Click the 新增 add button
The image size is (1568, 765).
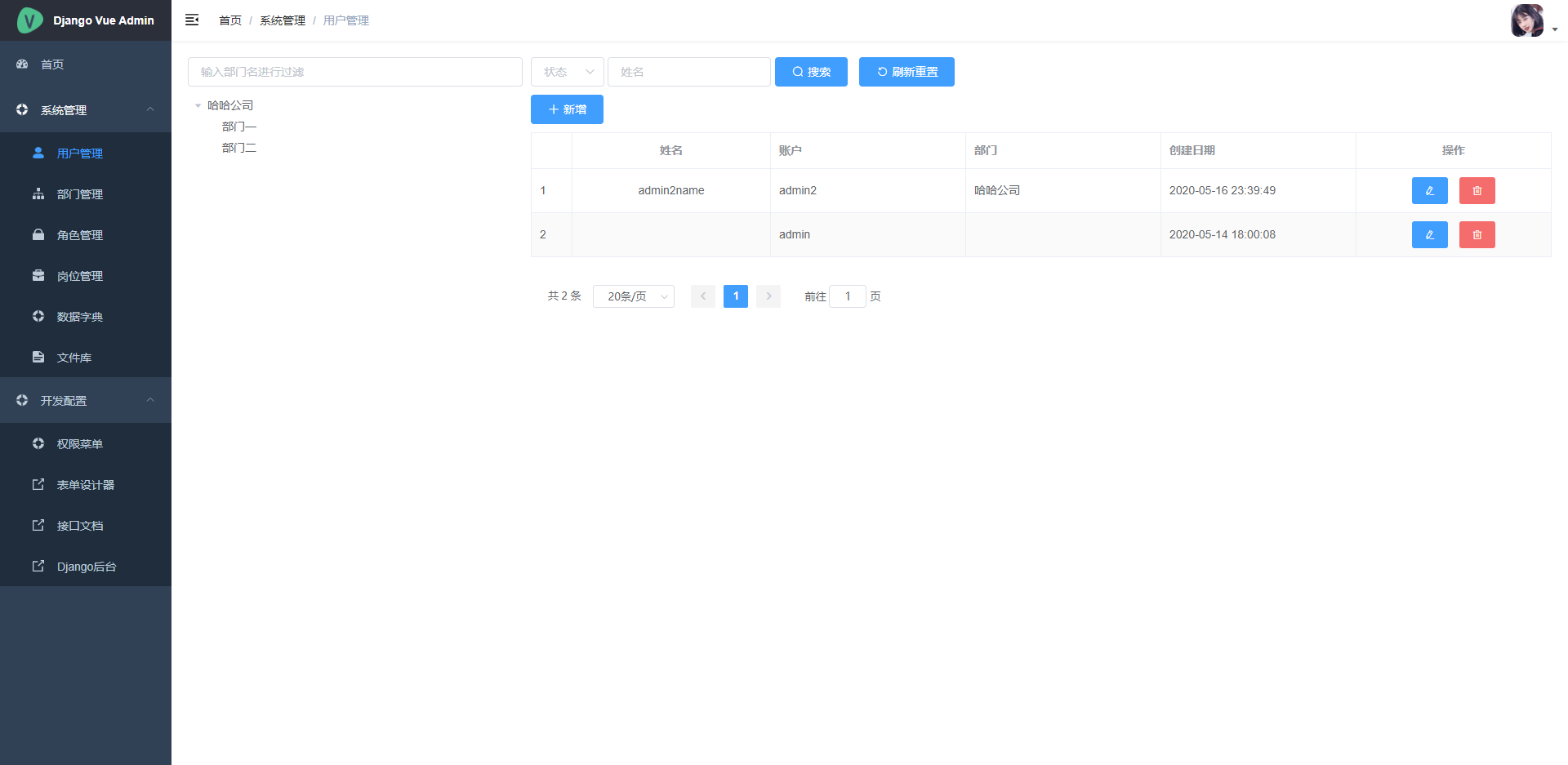567,109
